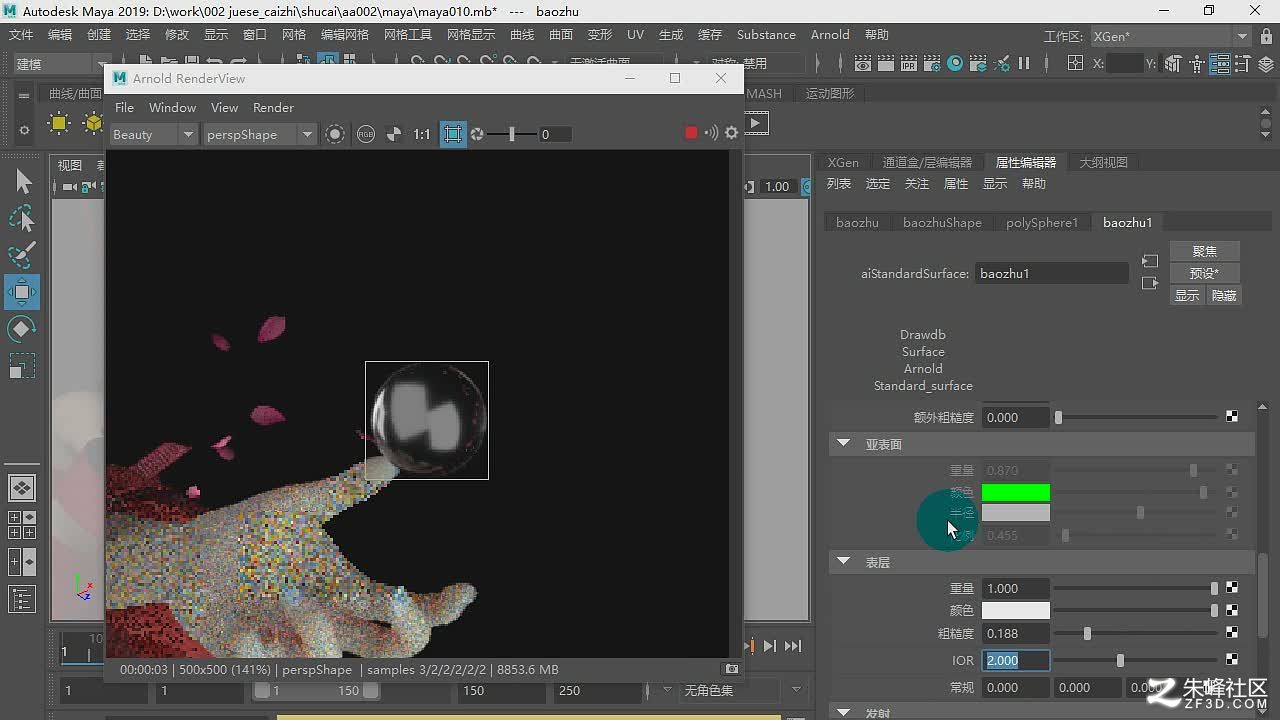The width and height of the screenshot is (1280, 720).
Task: Open Hypershade blue sphere icon
Action: (x=955, y=63)
